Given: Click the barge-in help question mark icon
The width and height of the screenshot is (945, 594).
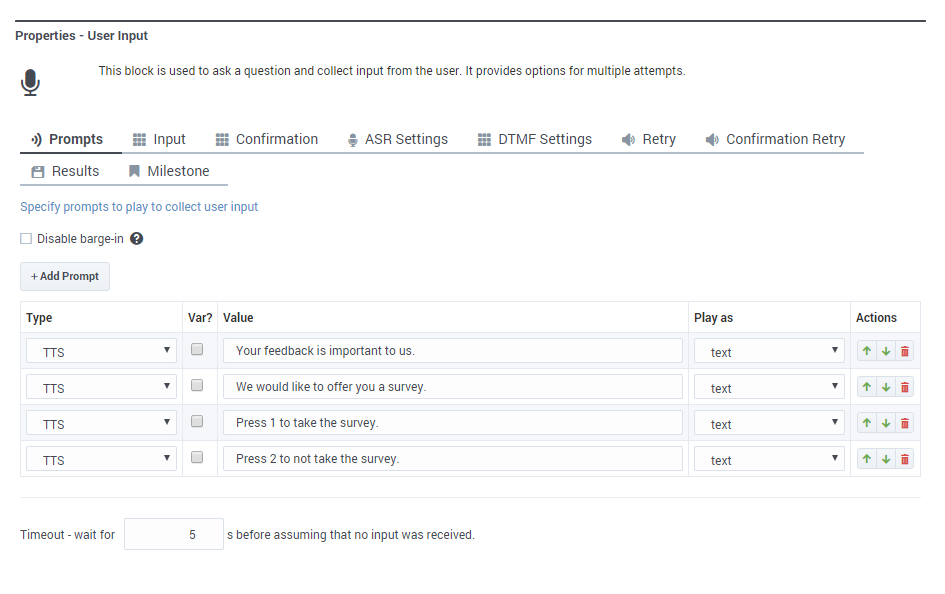Looking at the screenshot, I should click(137, 239).
